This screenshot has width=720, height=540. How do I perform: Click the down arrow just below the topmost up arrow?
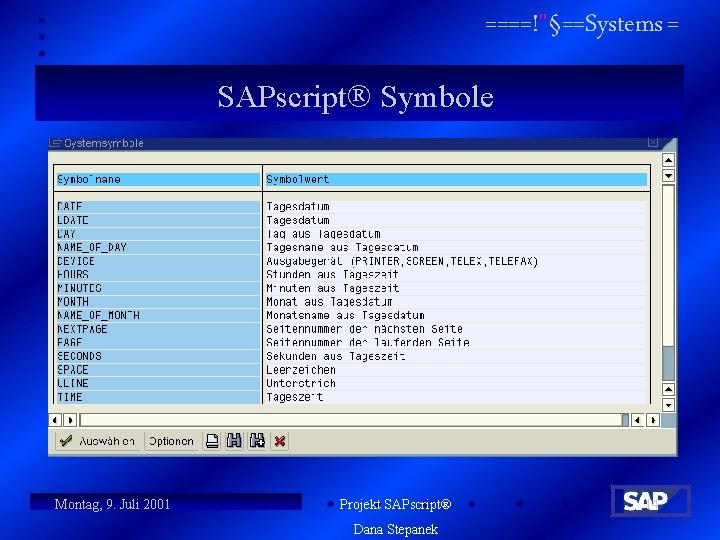pyautogui.click(x=668, y=176)
